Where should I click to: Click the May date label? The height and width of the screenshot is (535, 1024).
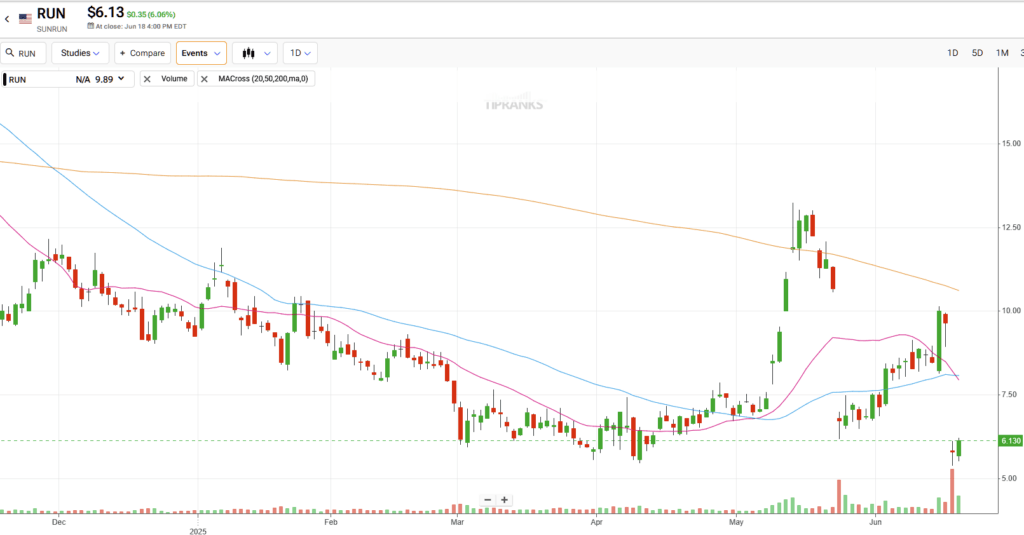click(x=736, y=522)
